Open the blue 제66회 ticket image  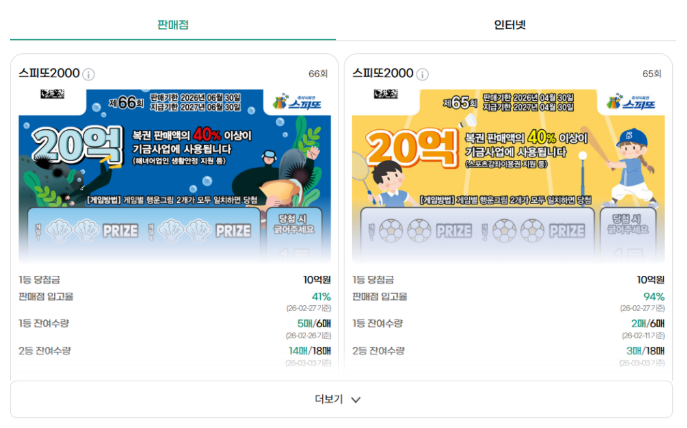pyautogui.click(x=175, y=176)
